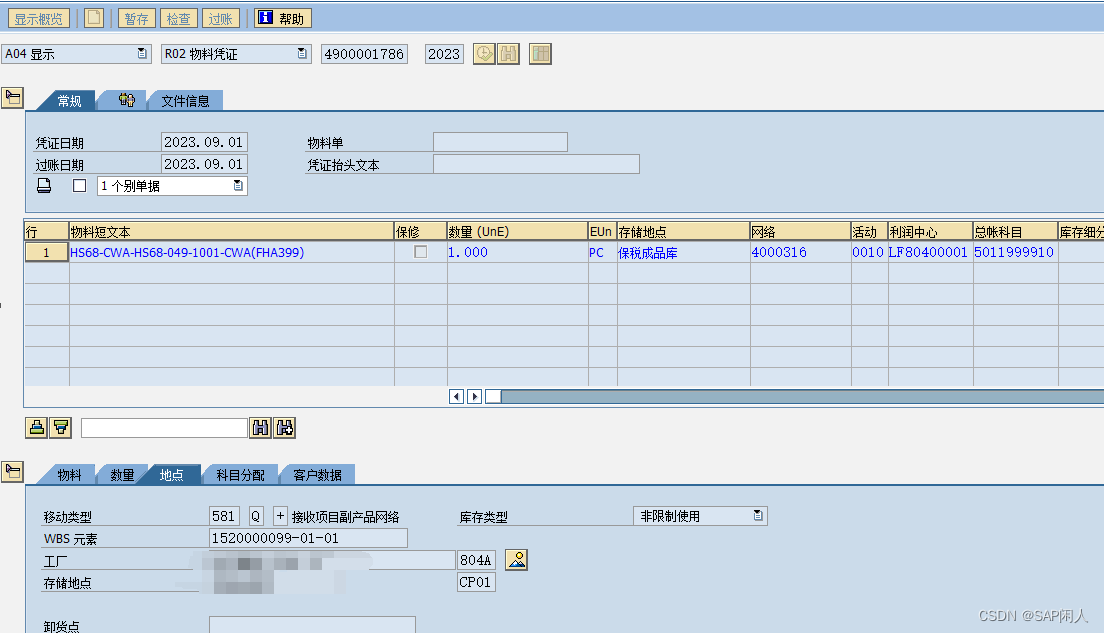Click the 物料短文本 column header

click(x=231, y=232)
